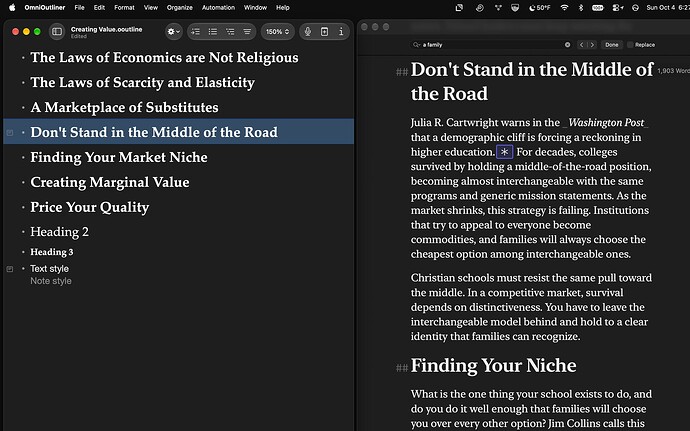
Task: Enable the Replace checkbox
Action: (630, 44)
